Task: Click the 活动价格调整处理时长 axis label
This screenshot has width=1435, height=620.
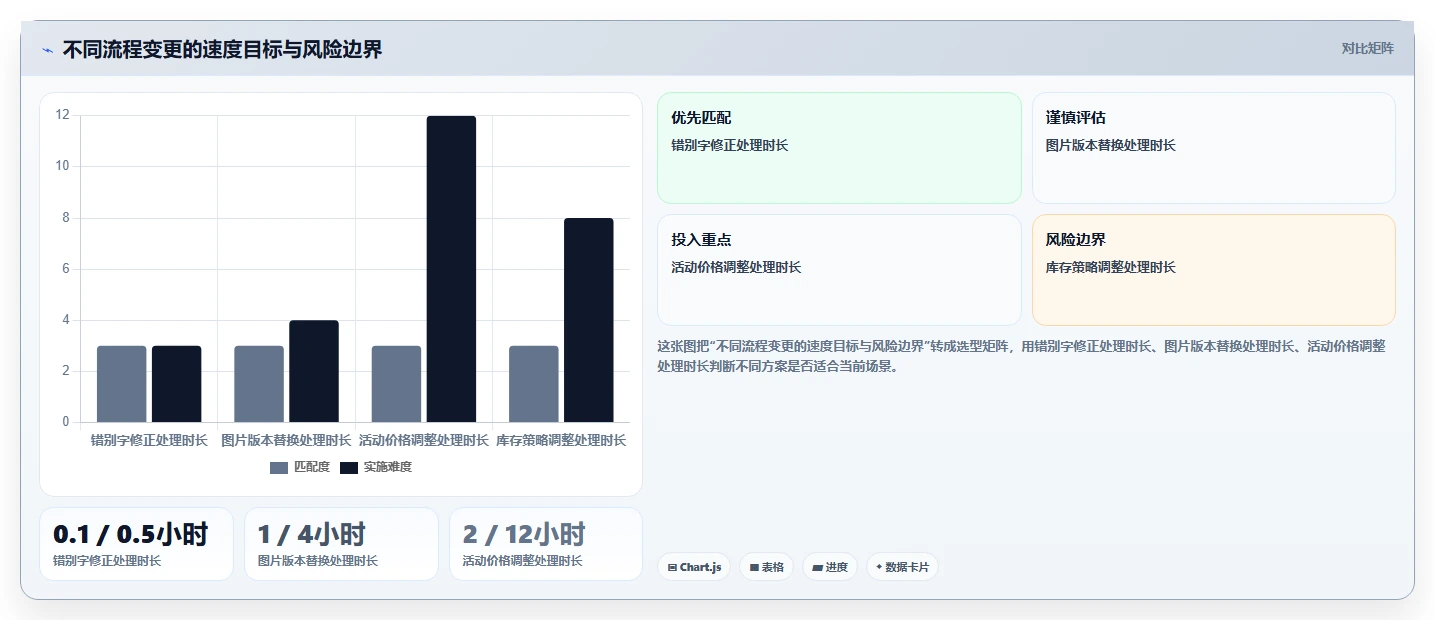Action: click(x=424, y=440)
